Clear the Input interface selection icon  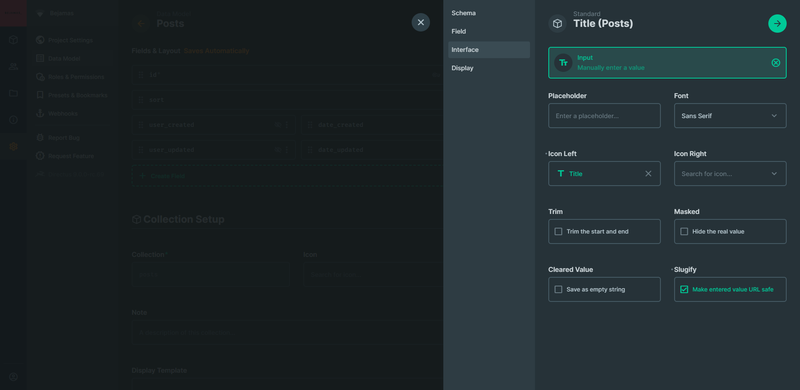coord(776,63)
